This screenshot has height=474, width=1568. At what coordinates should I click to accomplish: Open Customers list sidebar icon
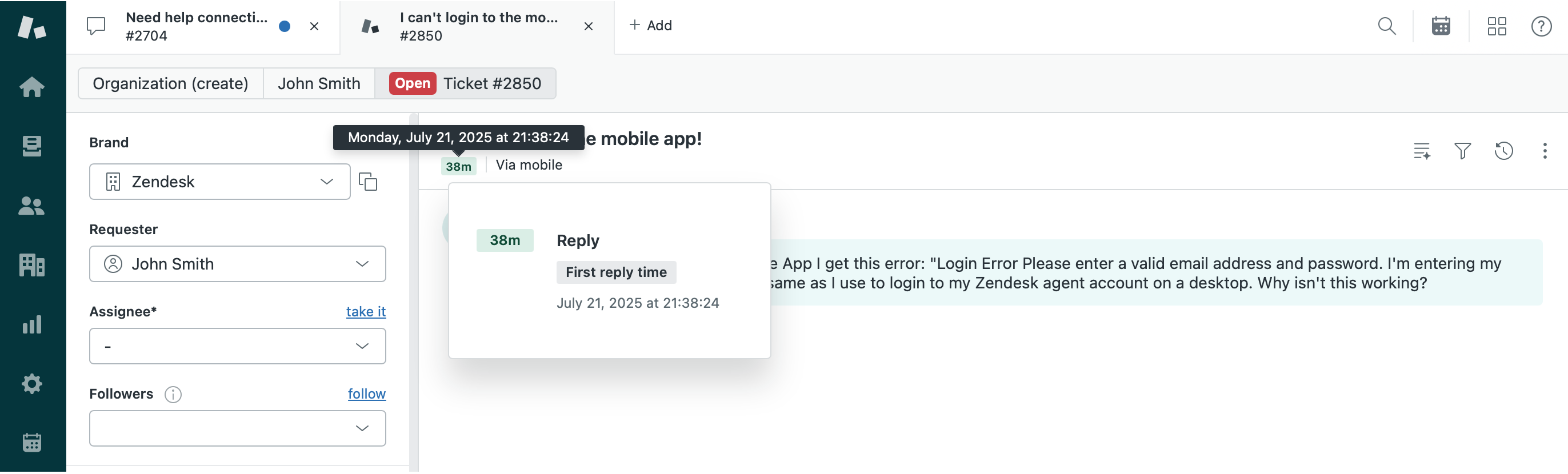tap(31, 206)
